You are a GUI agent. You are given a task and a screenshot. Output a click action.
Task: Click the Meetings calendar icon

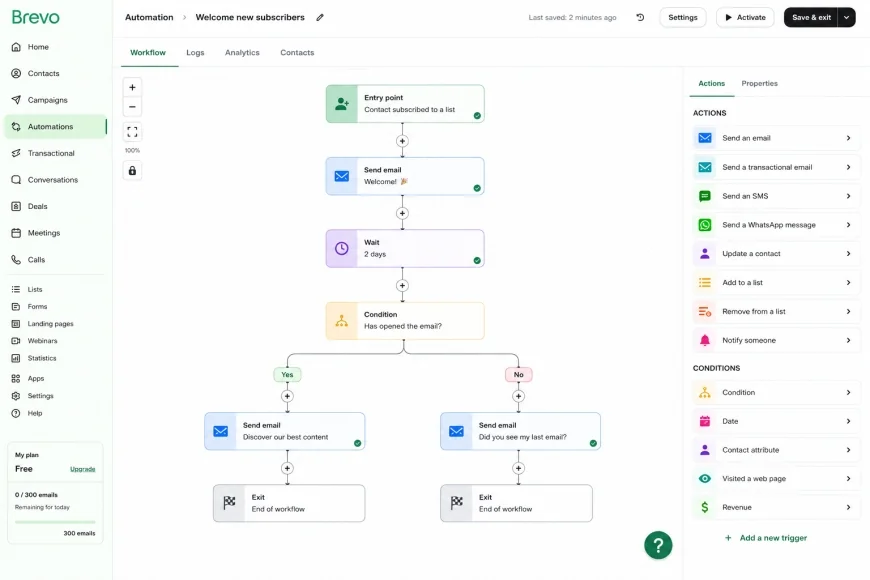tap(16, 233)
